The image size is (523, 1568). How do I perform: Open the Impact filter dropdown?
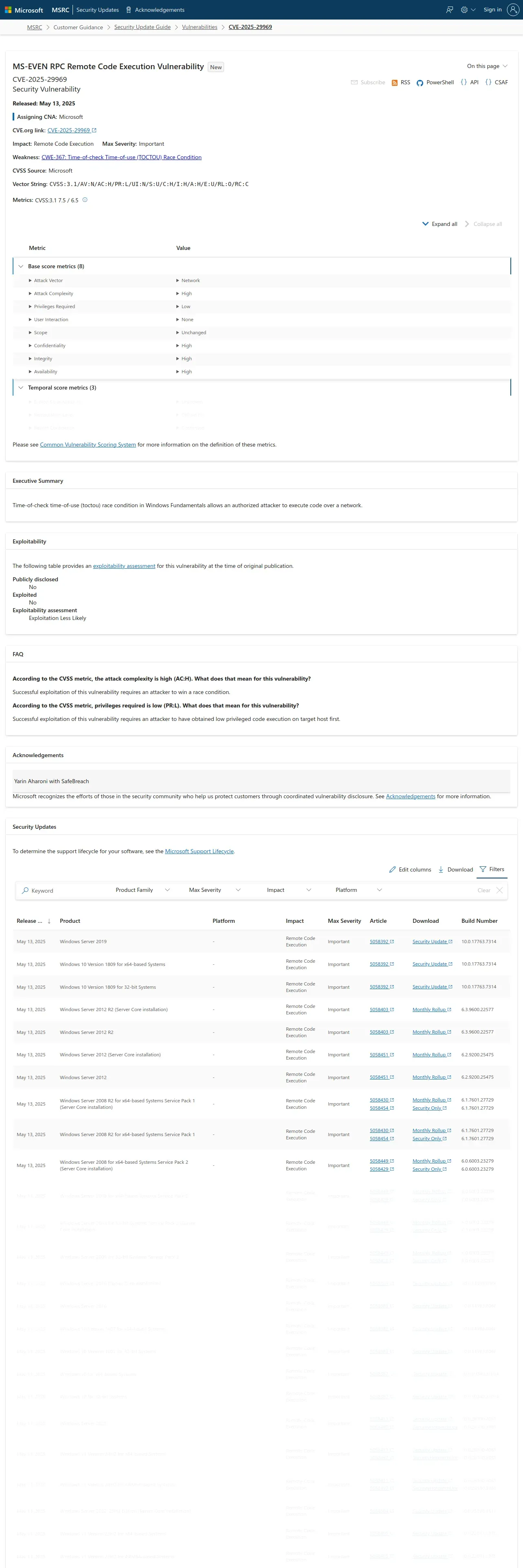[x=289, y=890]
